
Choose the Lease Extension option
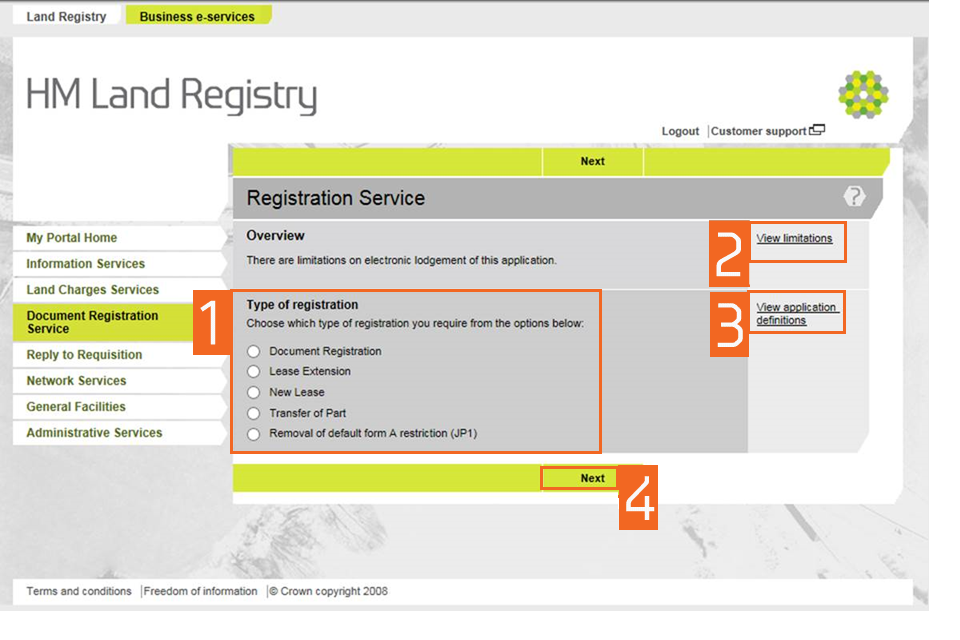[254, 372]
